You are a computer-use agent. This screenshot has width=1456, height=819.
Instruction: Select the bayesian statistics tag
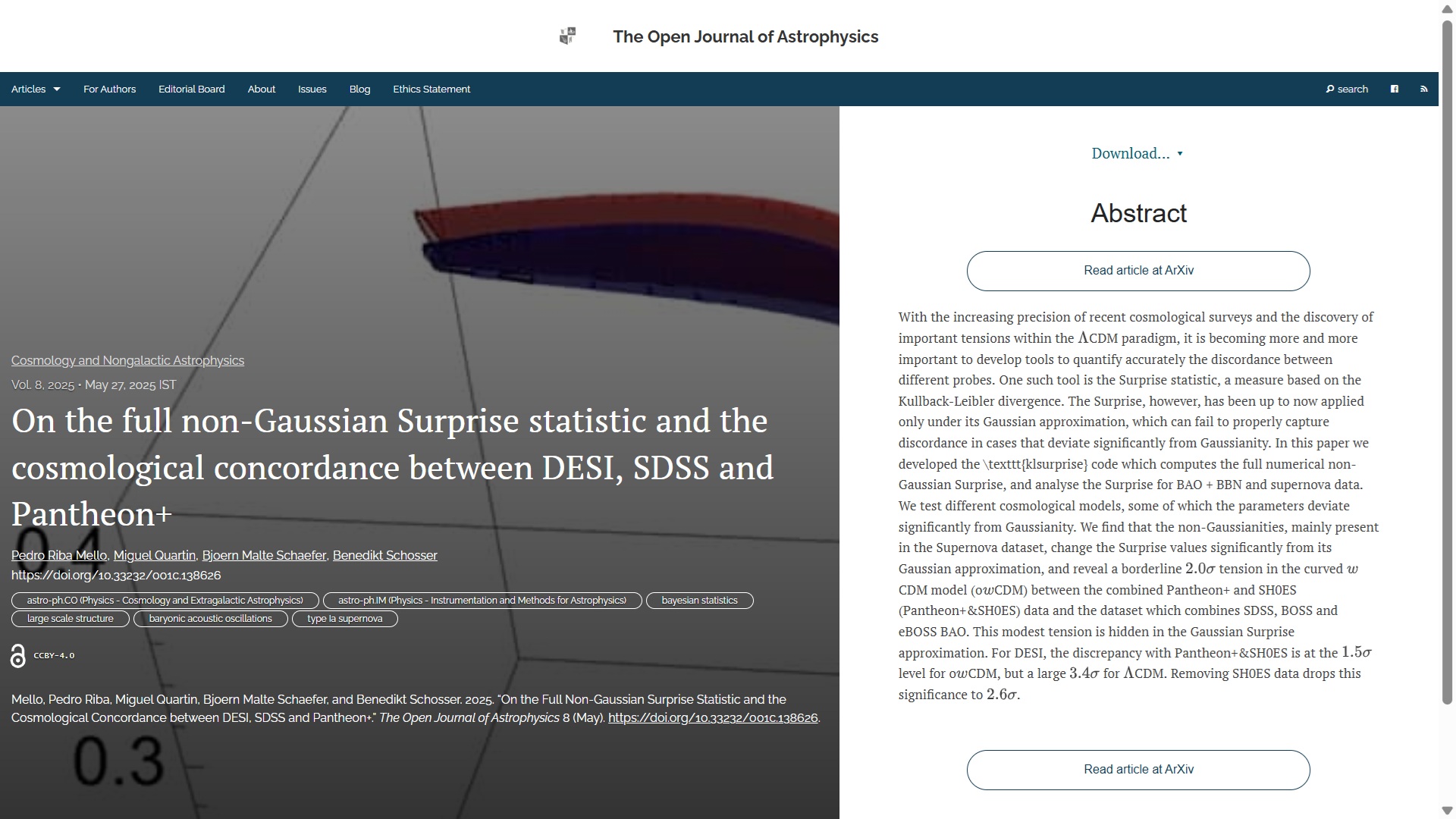click(699, 601)
